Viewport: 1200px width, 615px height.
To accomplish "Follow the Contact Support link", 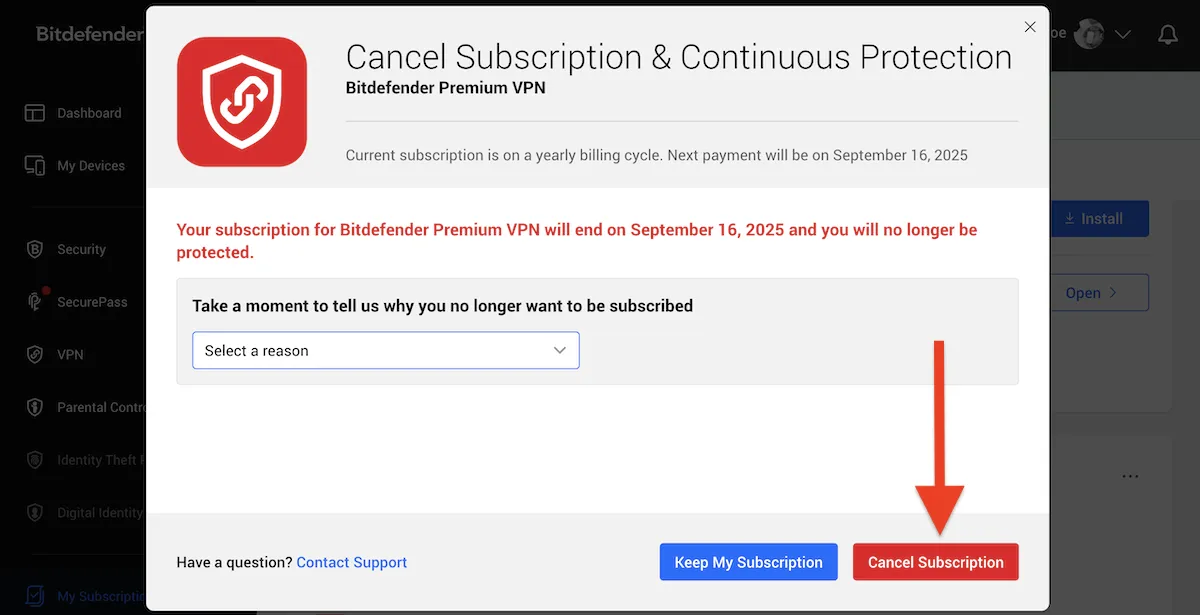I will click(352, 562).
